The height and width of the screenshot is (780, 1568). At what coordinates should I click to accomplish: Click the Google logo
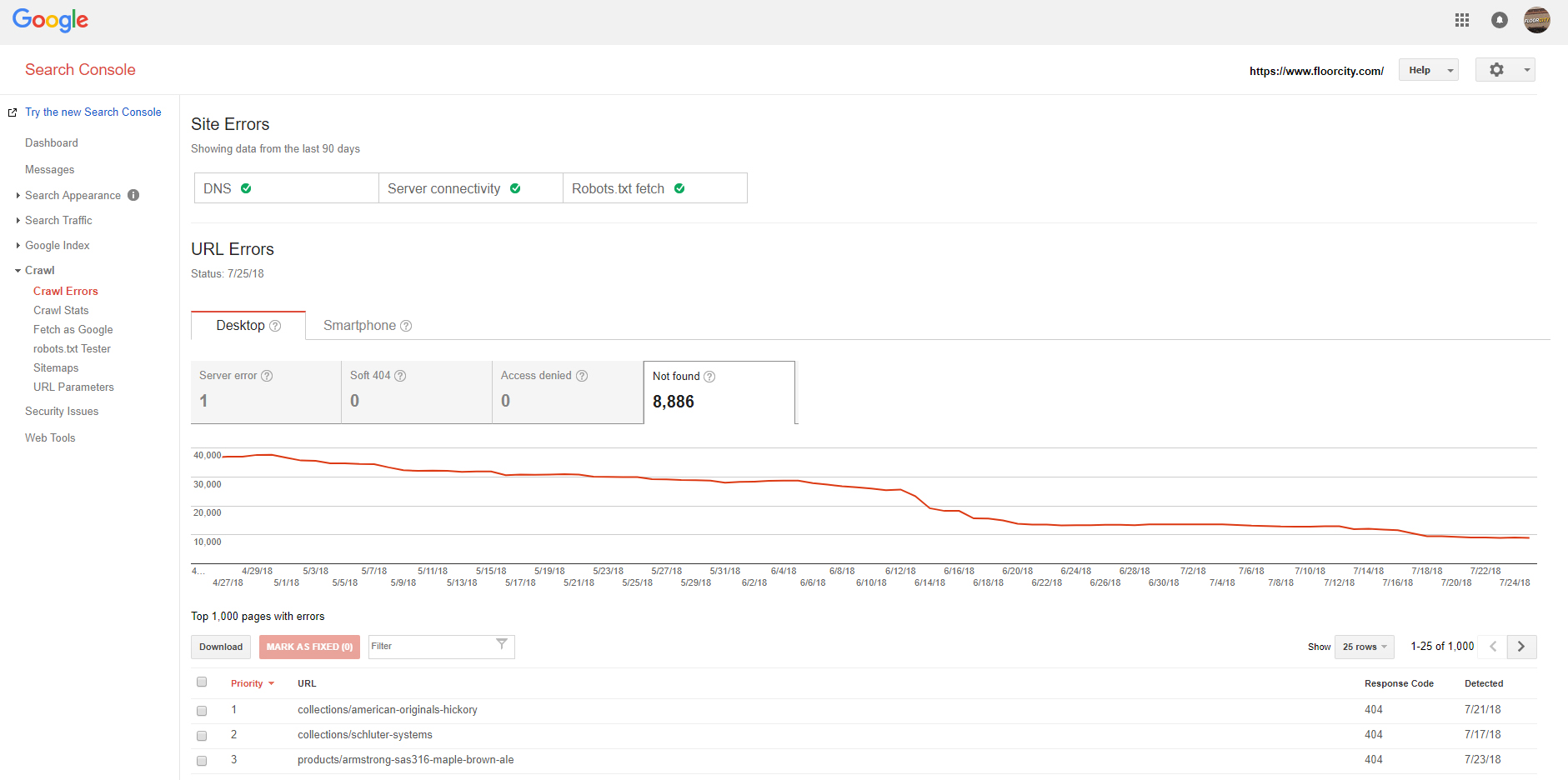[50, 20]
